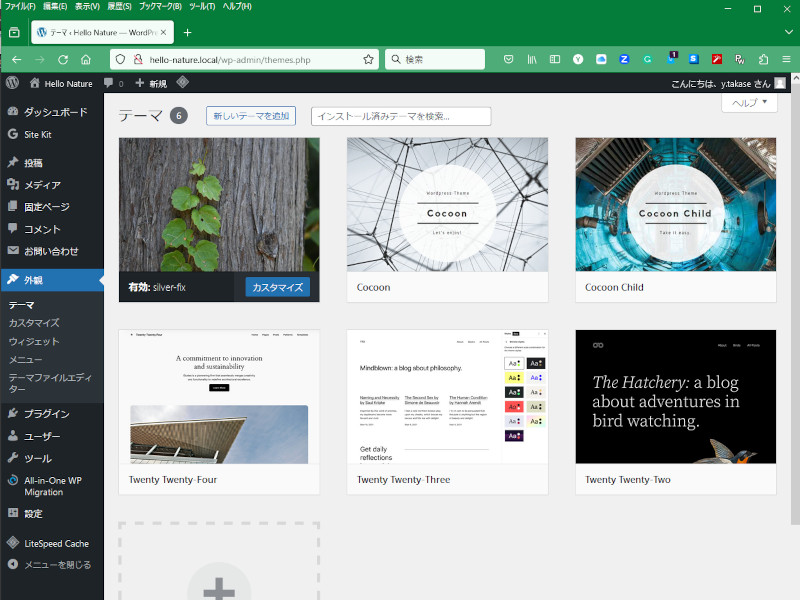This screenshot has width=800, height=600.
Task: Select プラグイン in the admin sidebar
Action: (46, 413)
